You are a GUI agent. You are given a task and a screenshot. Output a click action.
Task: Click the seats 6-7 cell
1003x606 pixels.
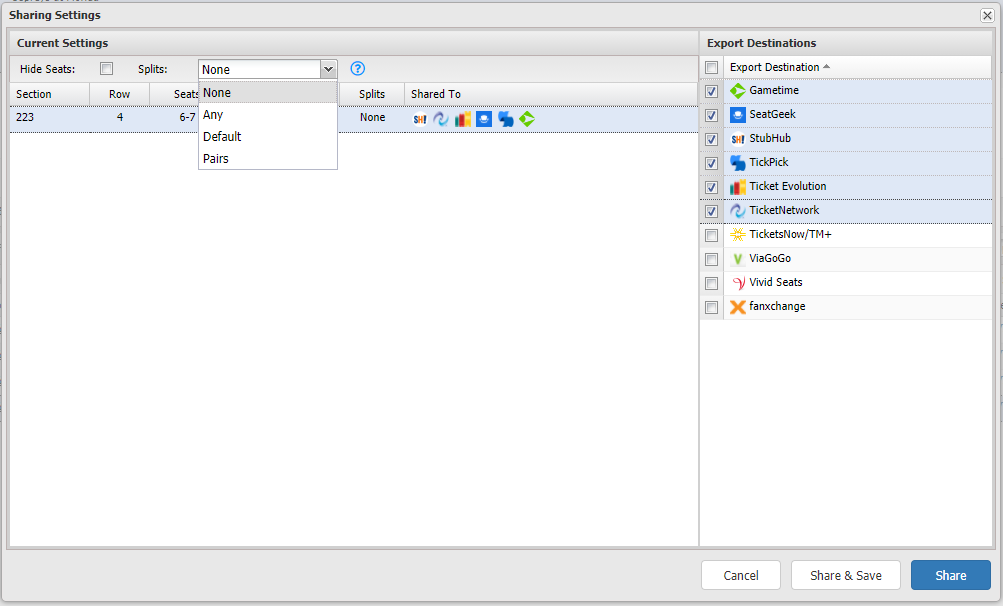pyautogui.click(x=187, y=117)
